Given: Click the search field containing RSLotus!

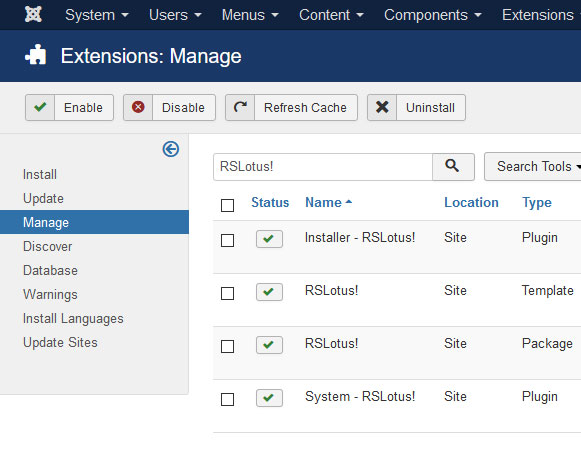Looking at the screenshot, I should tap(323, 167).
